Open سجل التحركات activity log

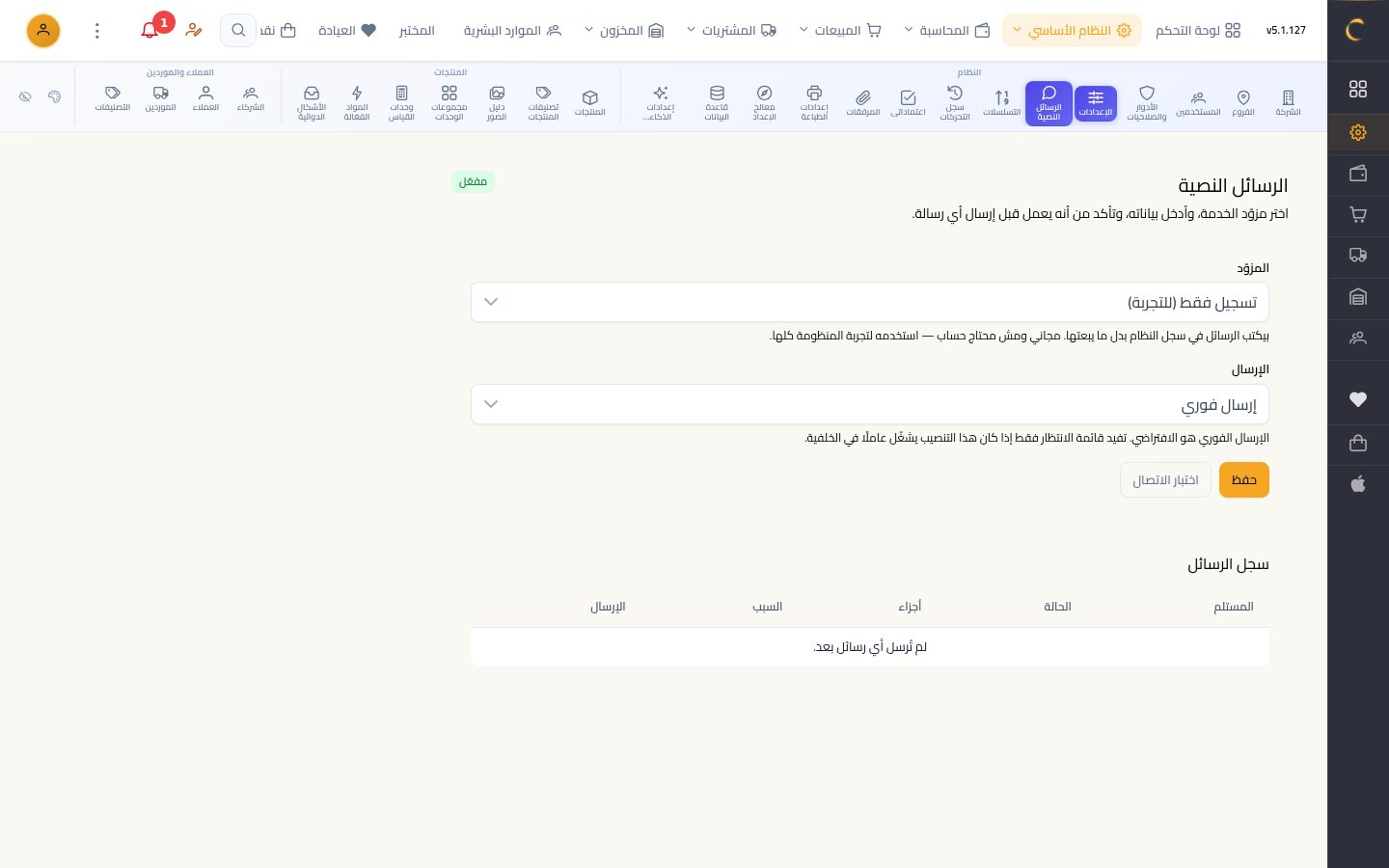[x=955, y=103]
